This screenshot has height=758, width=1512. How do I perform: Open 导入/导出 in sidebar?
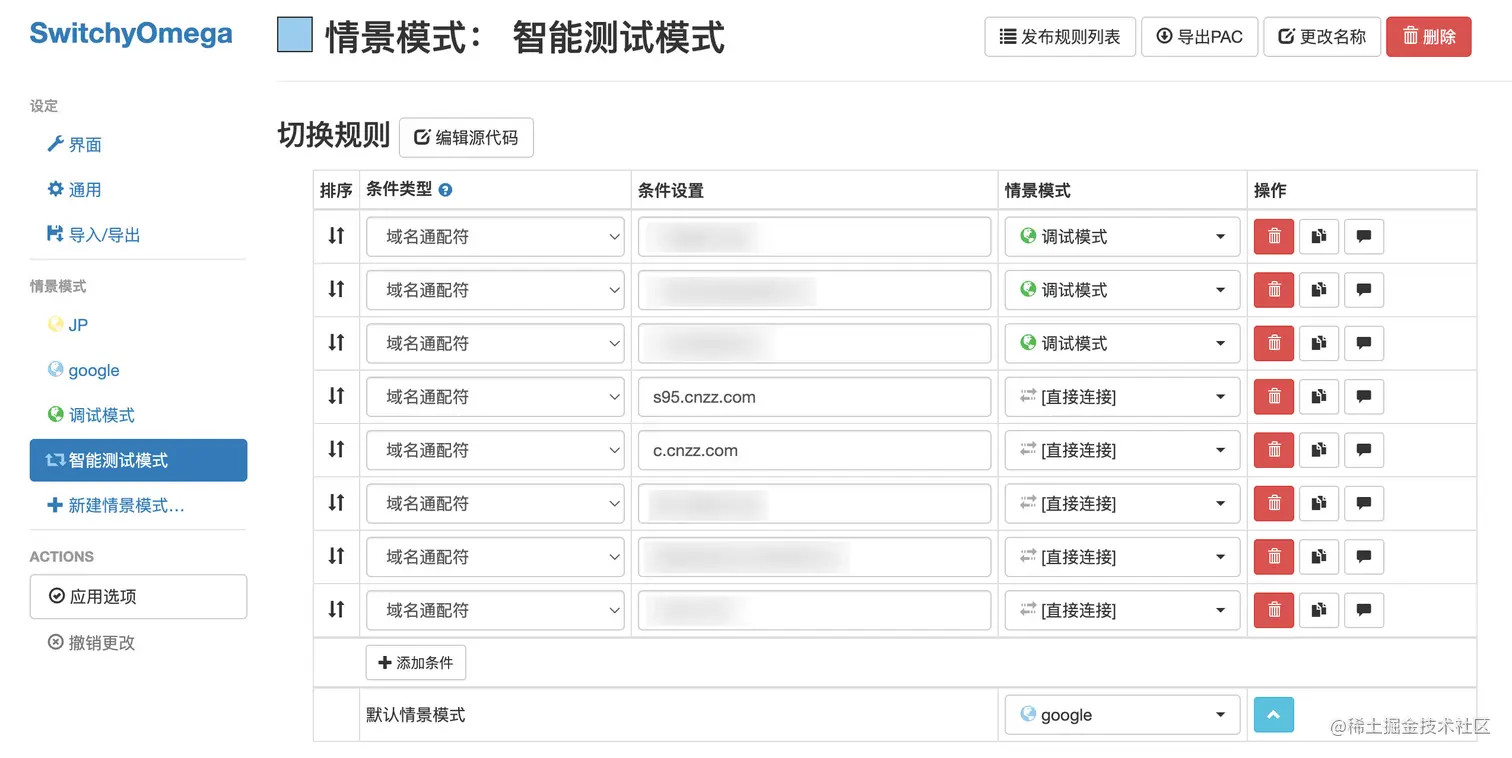pyautogui.click(x=138, y=235)
